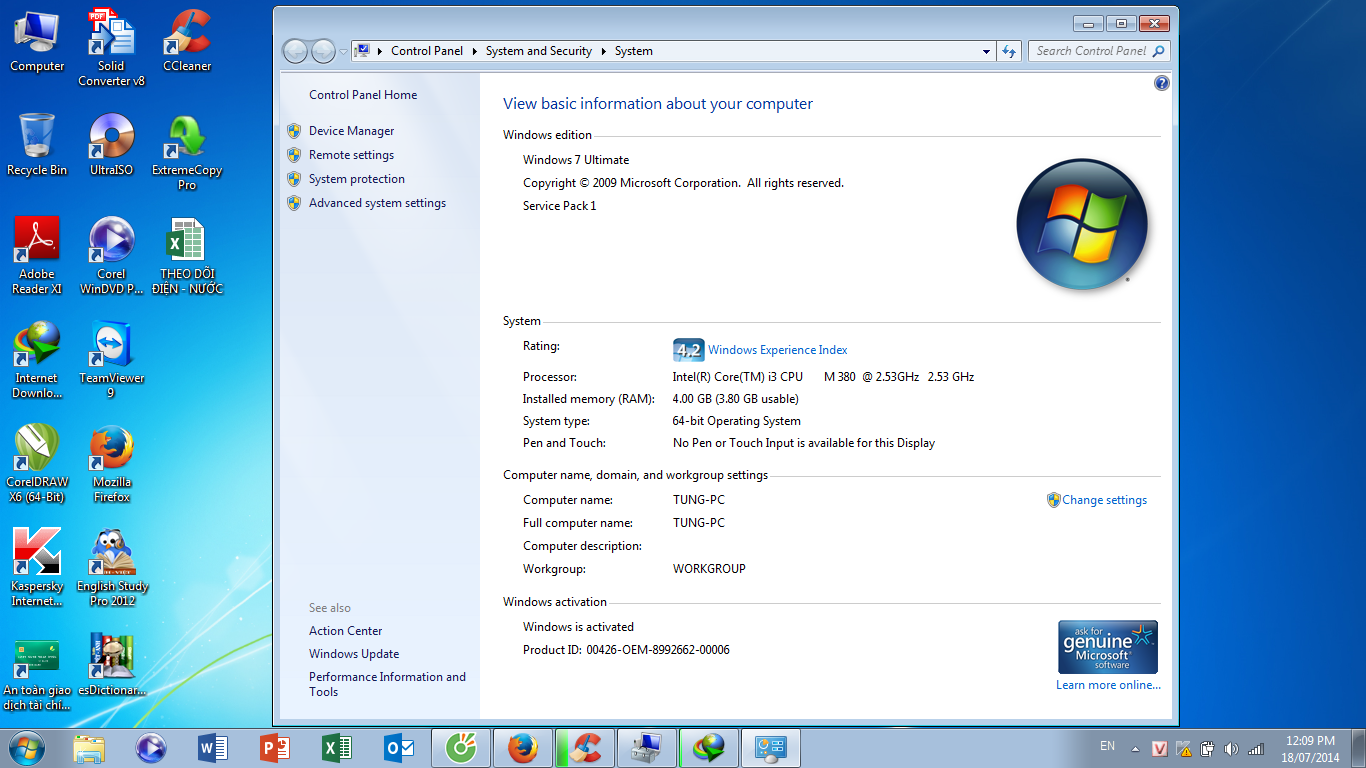The image size is (1366, 768).
Task: Open Windows Experience Index link
Action: pyautogui.click(x=777, y=350)
